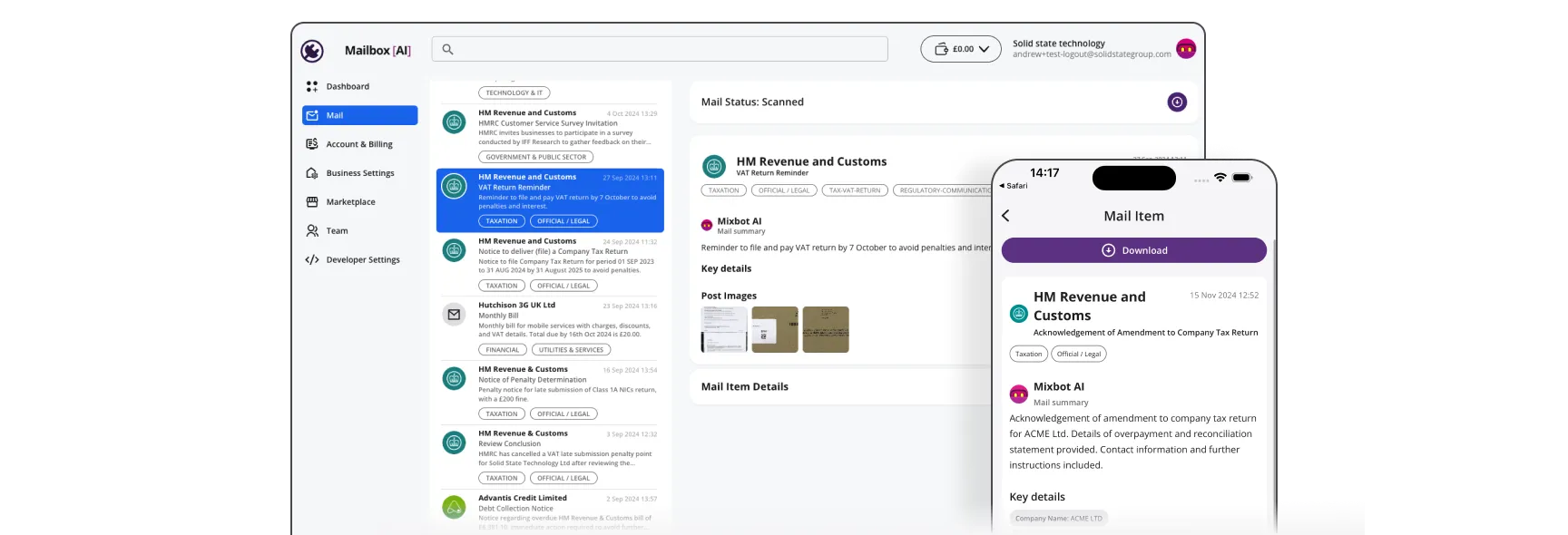The width and height of the screenshot is (1568, 535).
Task: Tap the Official / Legal tag on the phone
Action: (1079, 355)
